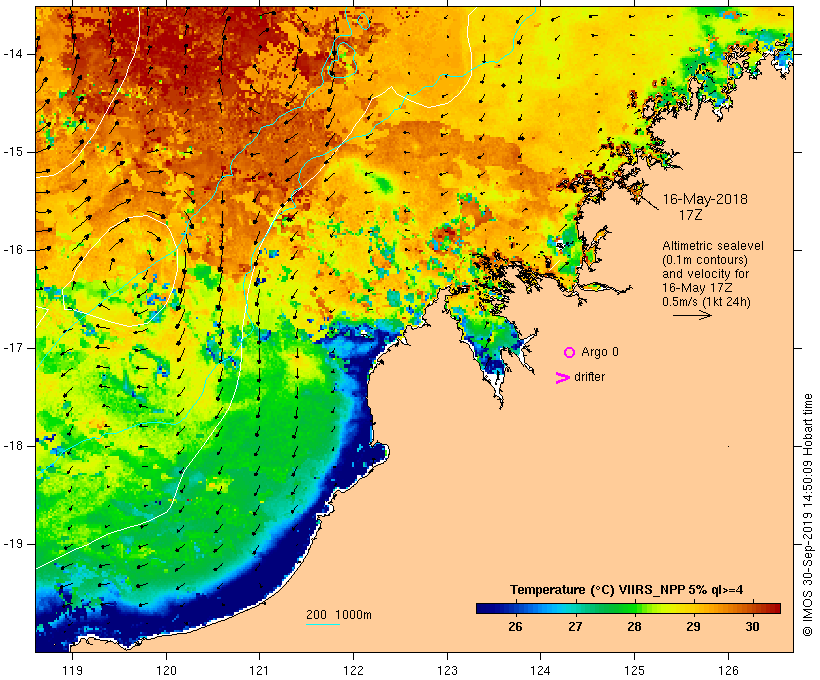Click the '200 1000m' depth contour label
820x680 pixels.
pyautogui.click(x=339, y=615)
